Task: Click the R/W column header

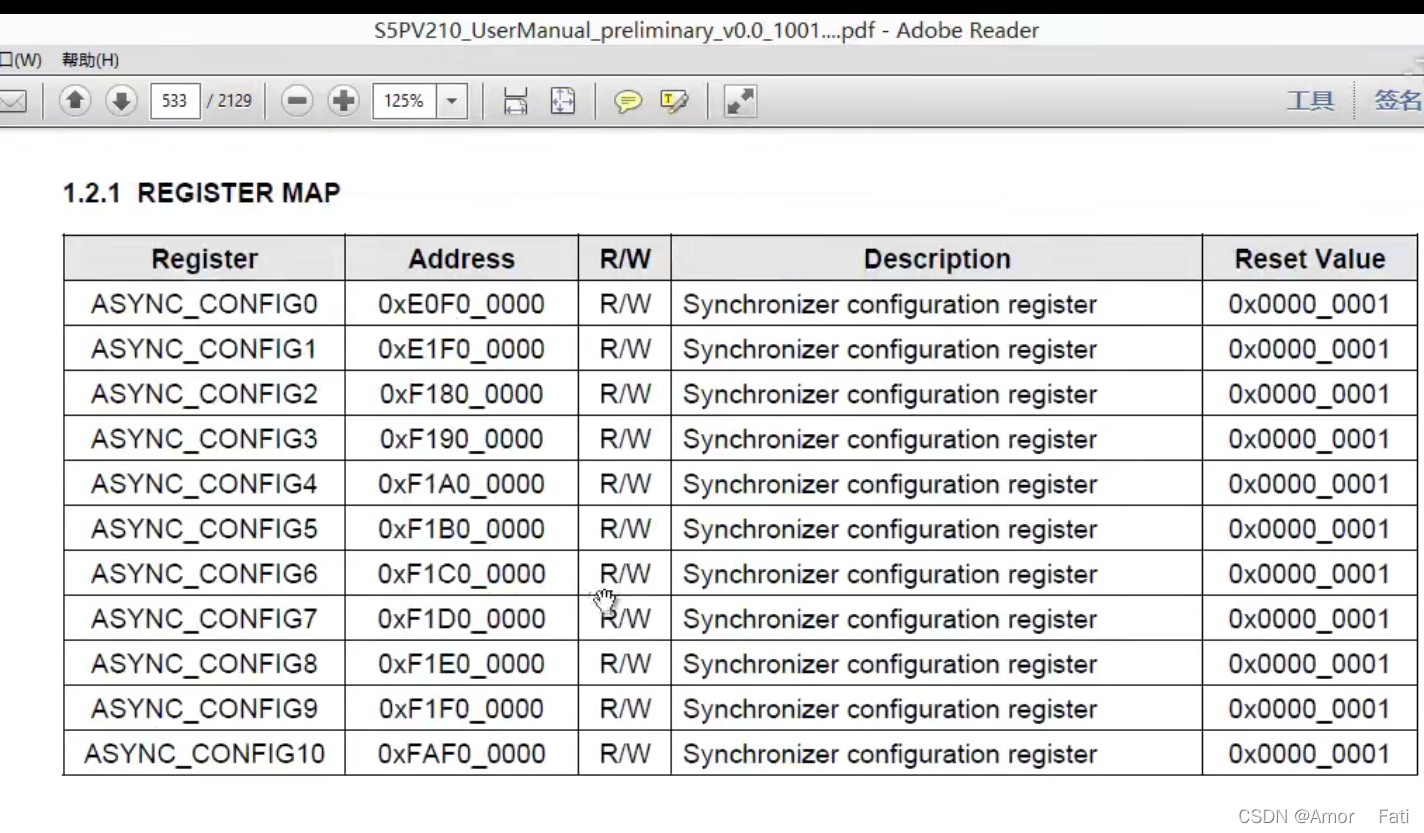Action: [x=625, y=259]
